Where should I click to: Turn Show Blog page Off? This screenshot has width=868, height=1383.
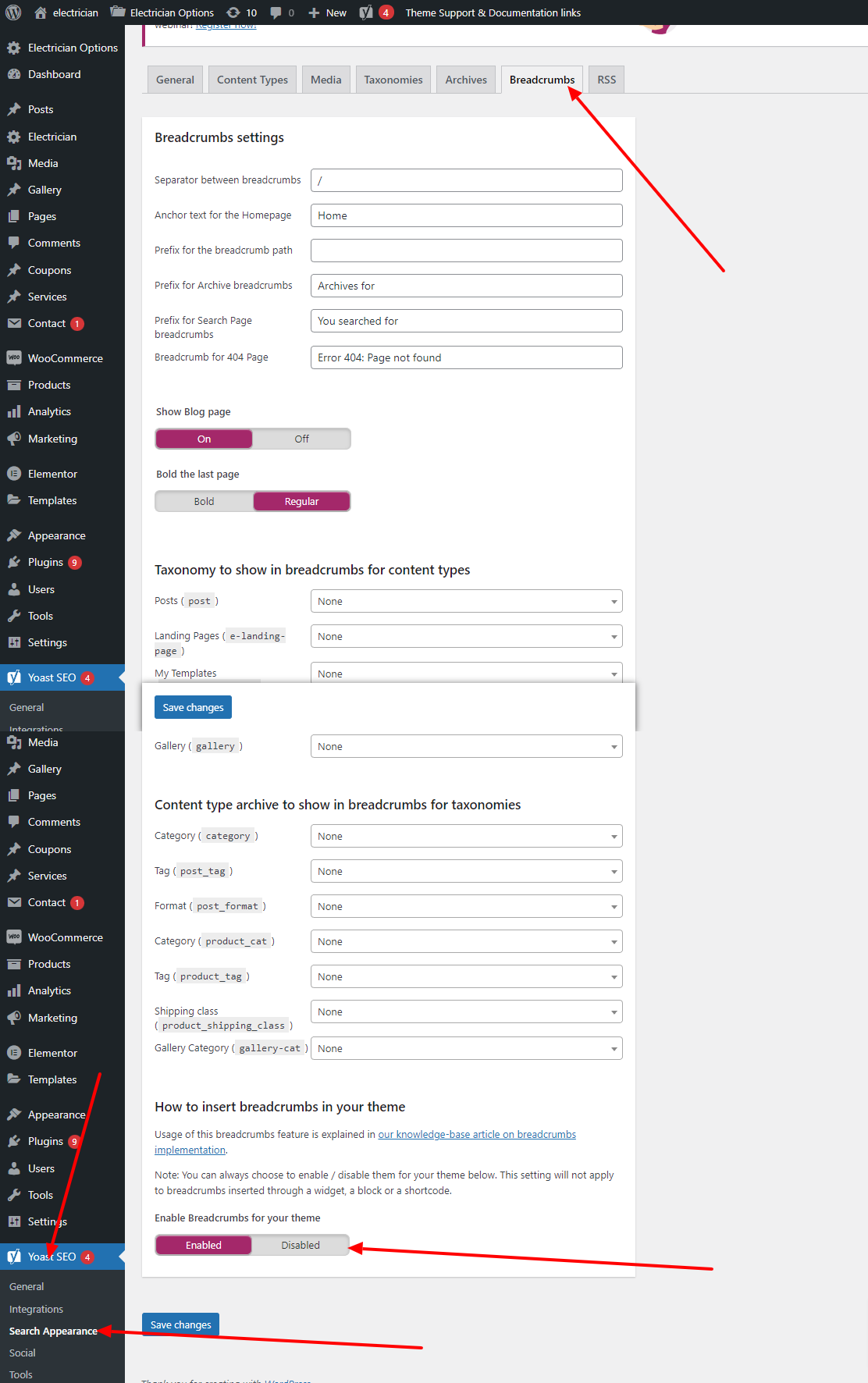point(301,439)
